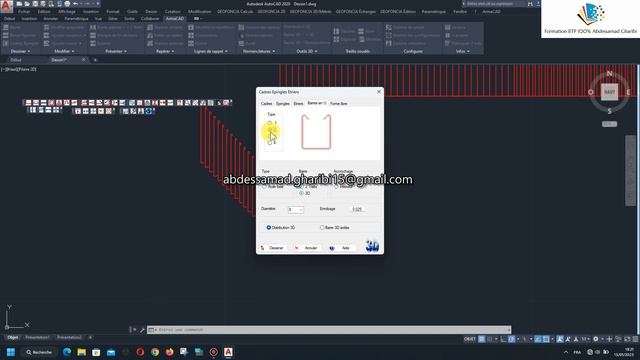The image size is (640, 360).
Task: Click the New drawing icon in quick access toolbar
Action: pyautogui.click(x=19, y=4)
